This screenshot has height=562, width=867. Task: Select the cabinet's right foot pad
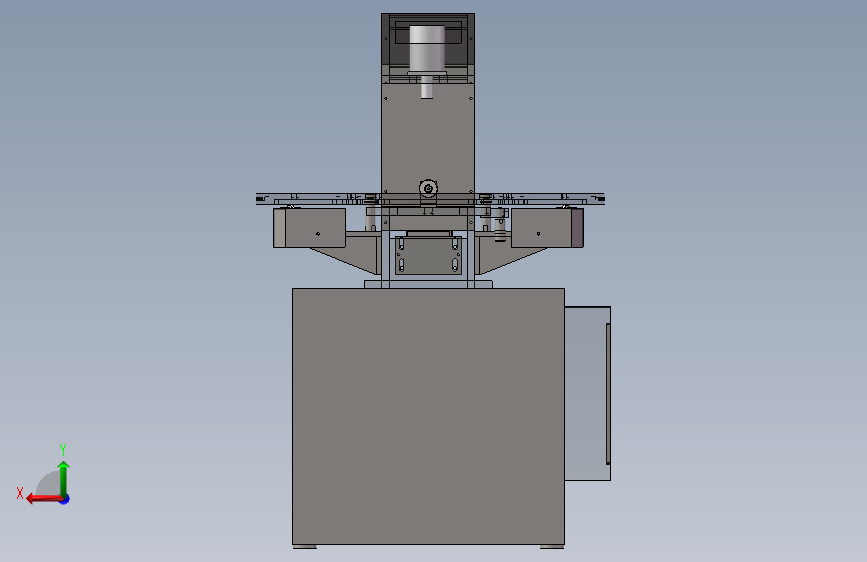coord(552,547)
